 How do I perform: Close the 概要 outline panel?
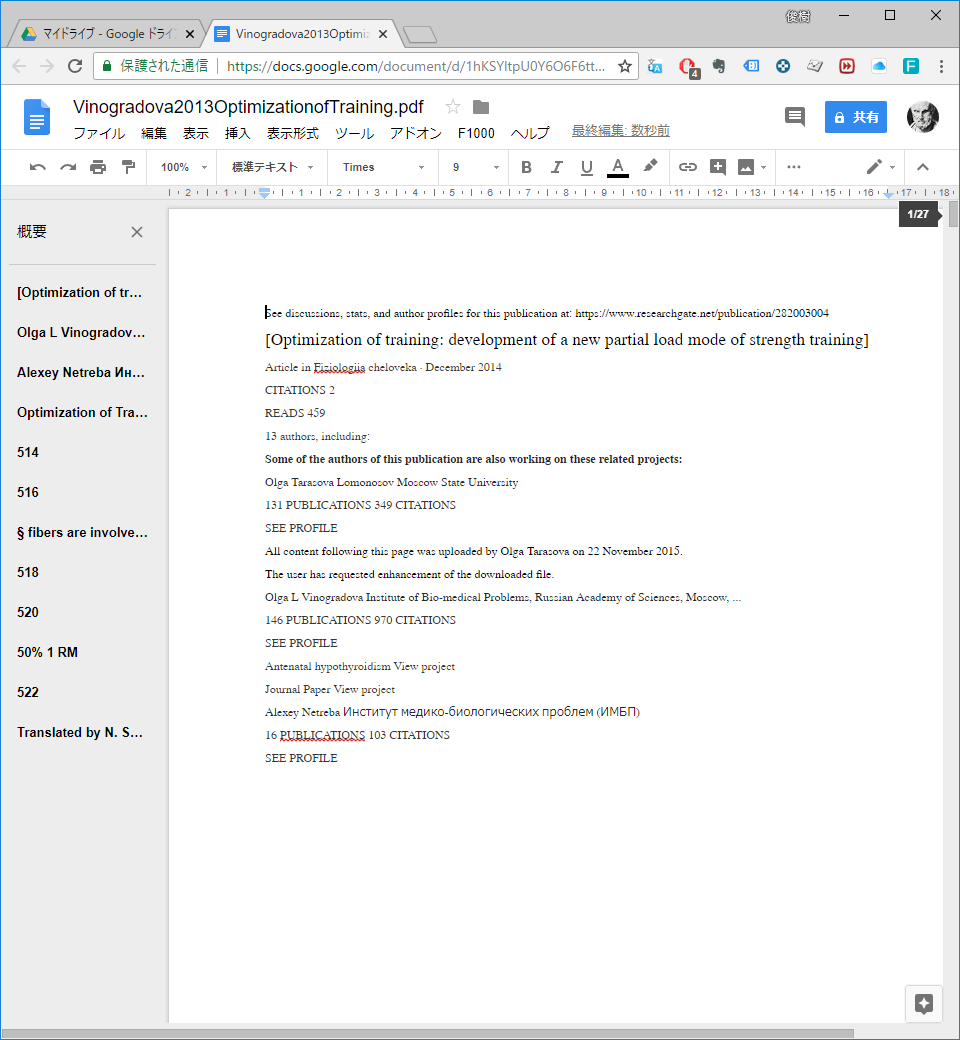pos(137,232)
